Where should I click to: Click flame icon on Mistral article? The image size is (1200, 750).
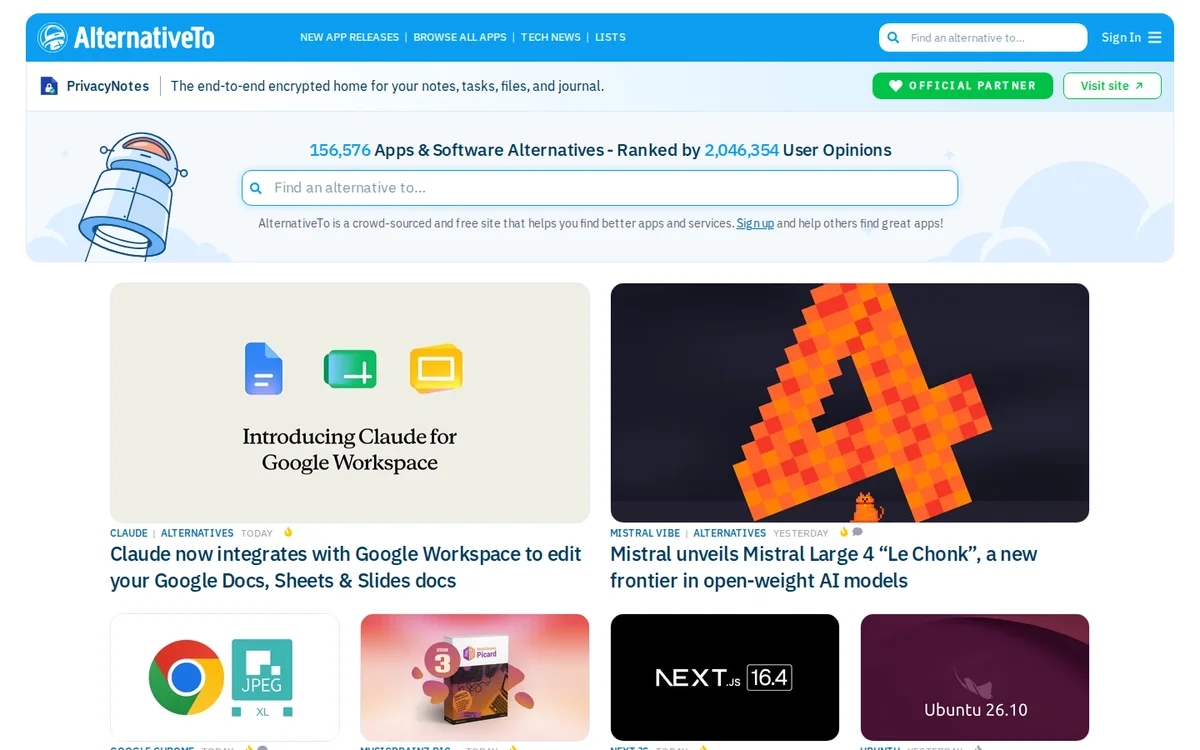(x=844, y=532)
